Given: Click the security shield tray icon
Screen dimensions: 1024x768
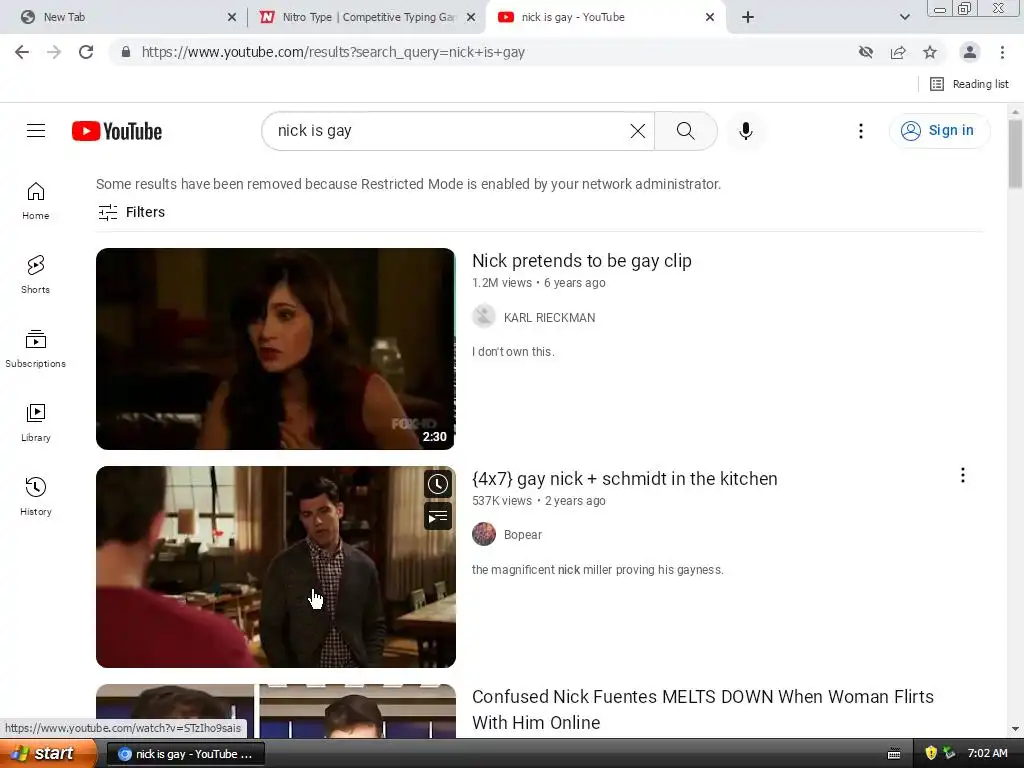Looking at the screenshot, I should point(931,754).
